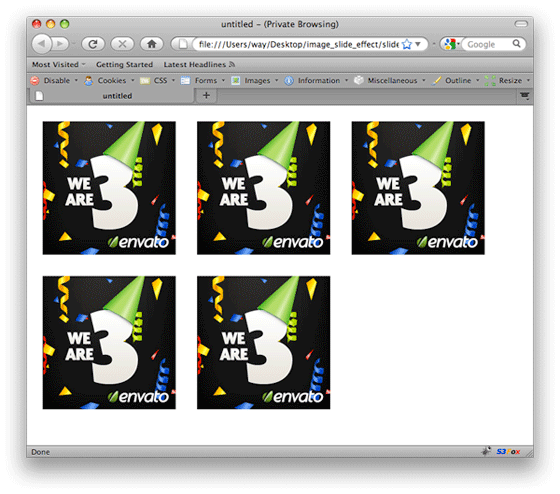Image resolution: width=560 pixels, height=494 pixels.
Task: Expand the Images menu
Action: pyautogui.click(x=276, y=81)
